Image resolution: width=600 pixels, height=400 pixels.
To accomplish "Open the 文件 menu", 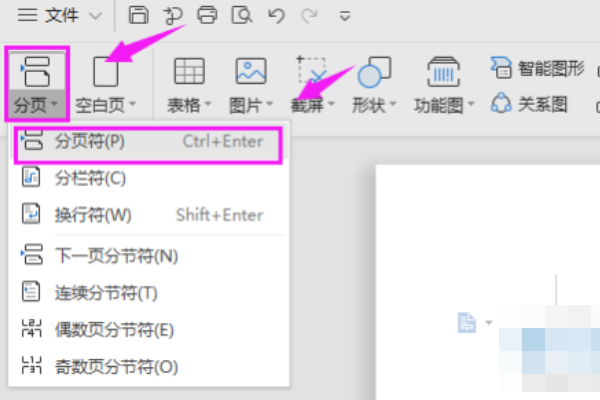I will (61, 16).
